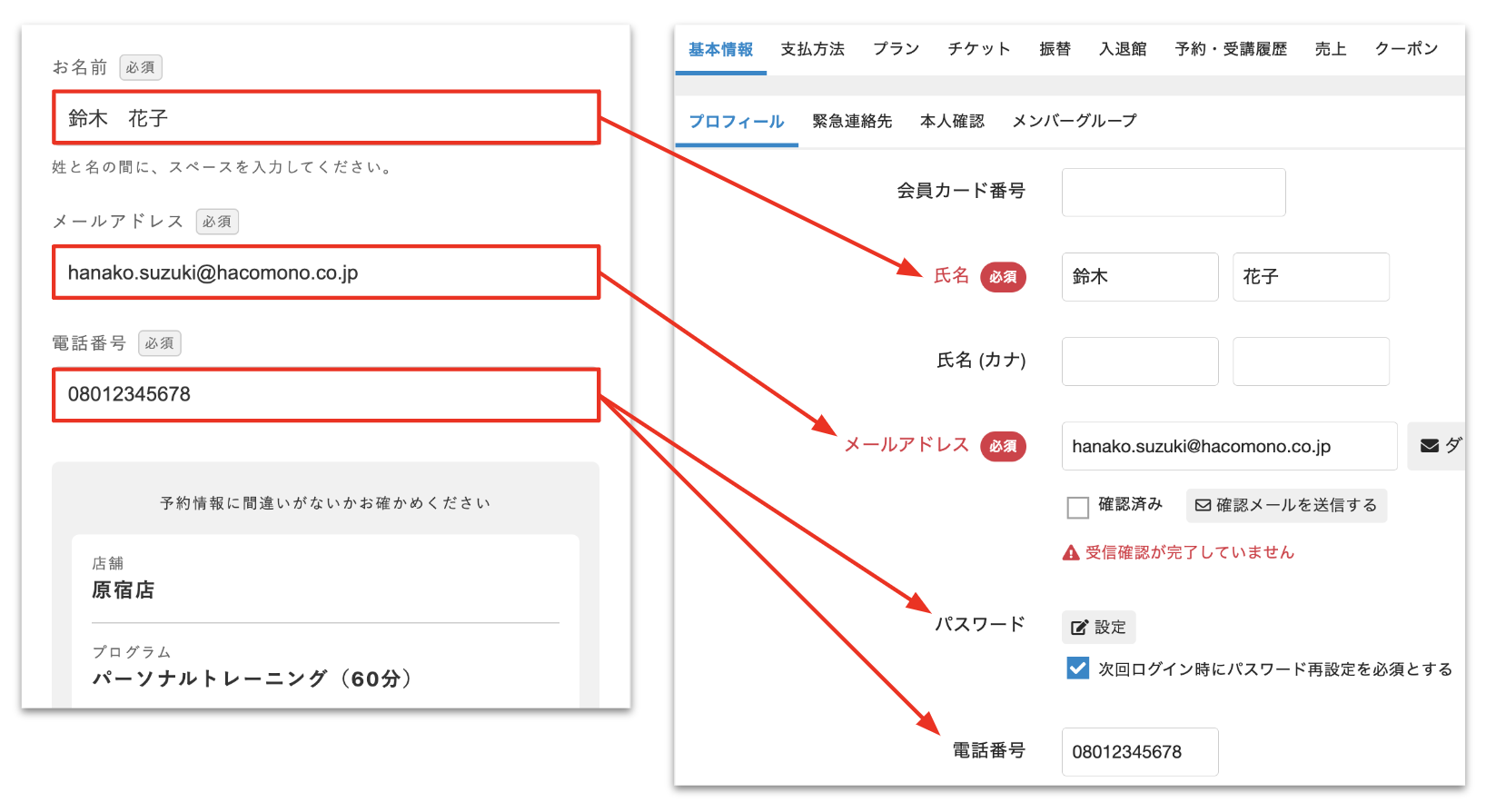The width and height of the screenshot is (1486, 812).
Task: Open the 予約・受講履歴 tab
Action: [x=1230, y=49]
